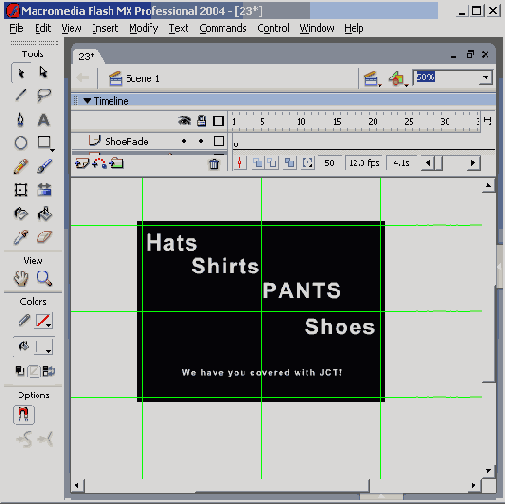Select the Lasso tool

coord(44,95)
